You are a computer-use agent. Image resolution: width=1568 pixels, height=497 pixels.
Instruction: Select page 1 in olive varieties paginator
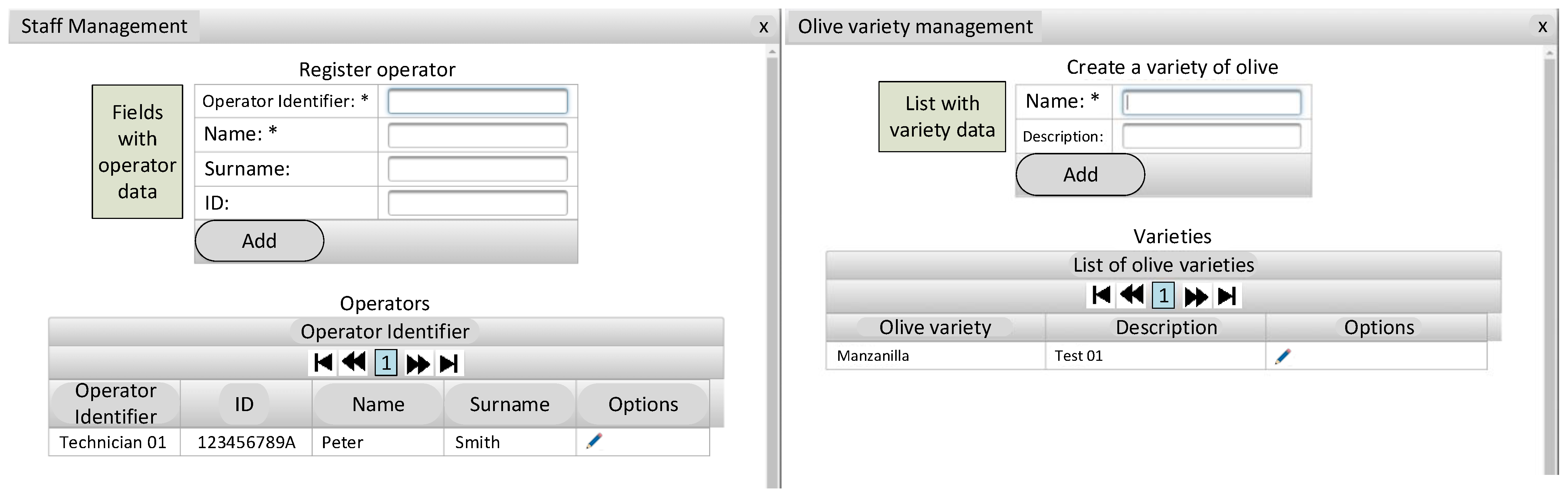tap(1163, 296)
